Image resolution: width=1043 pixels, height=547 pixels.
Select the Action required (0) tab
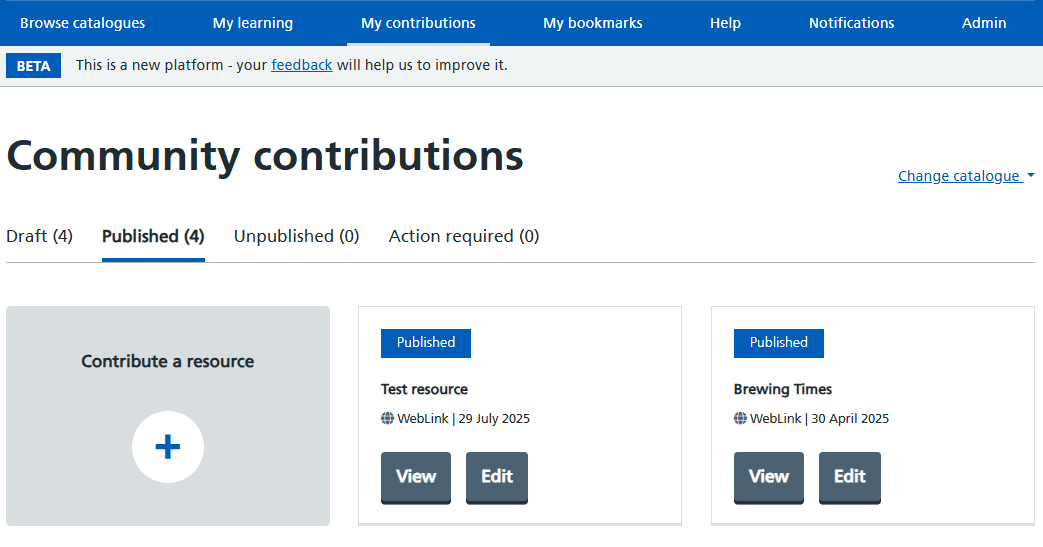[464, 236]
